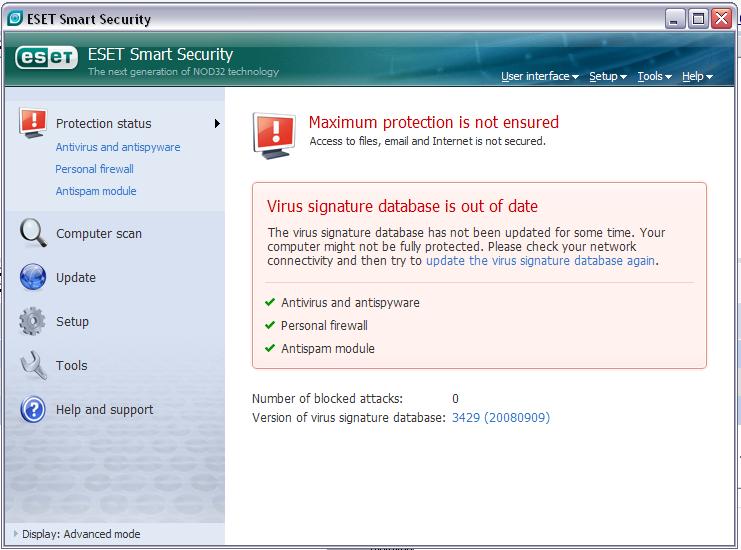Select Computer scan menu label

click(x=99, y=234)
